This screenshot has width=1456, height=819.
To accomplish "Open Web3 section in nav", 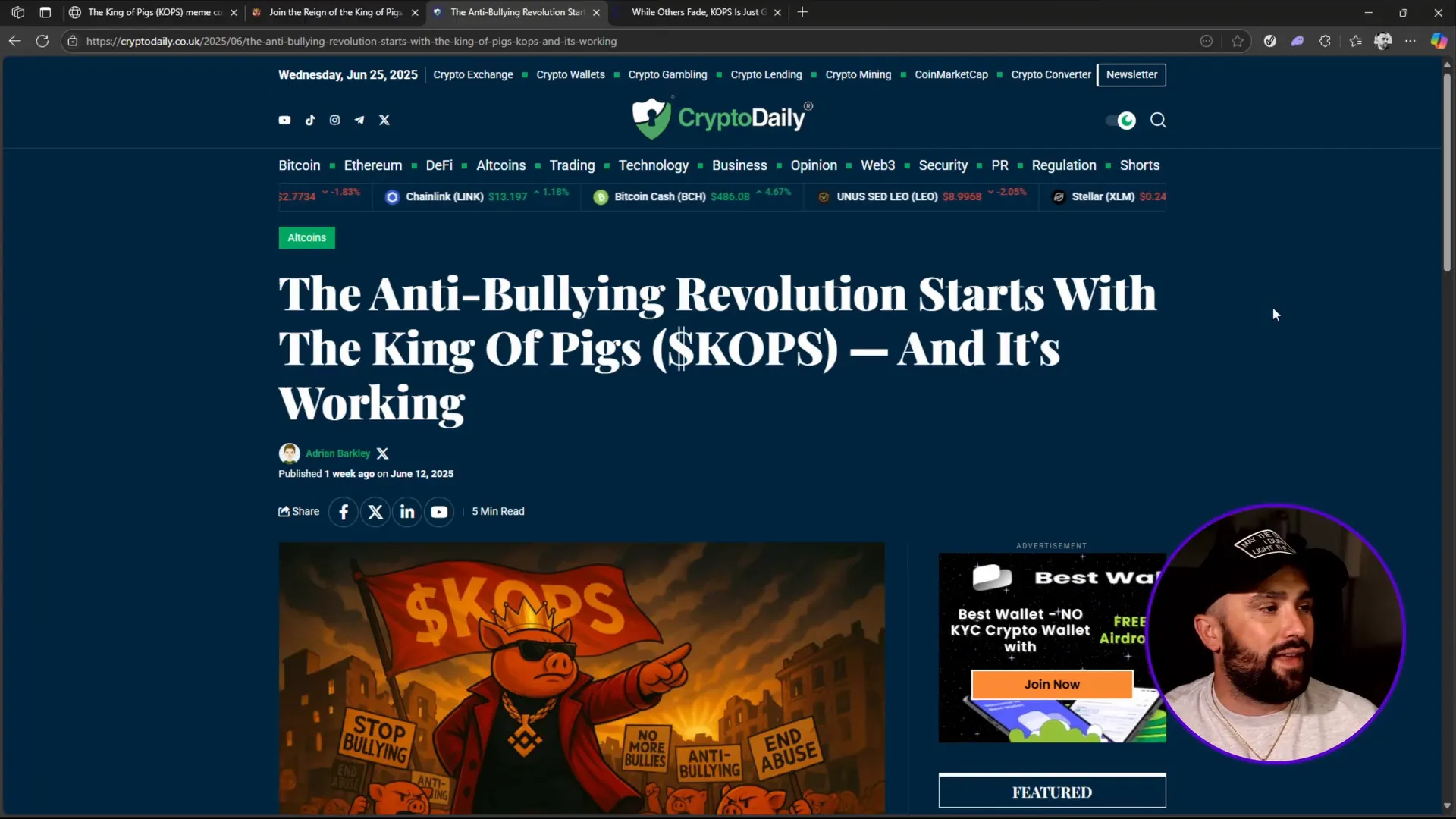I will [878, 165].
